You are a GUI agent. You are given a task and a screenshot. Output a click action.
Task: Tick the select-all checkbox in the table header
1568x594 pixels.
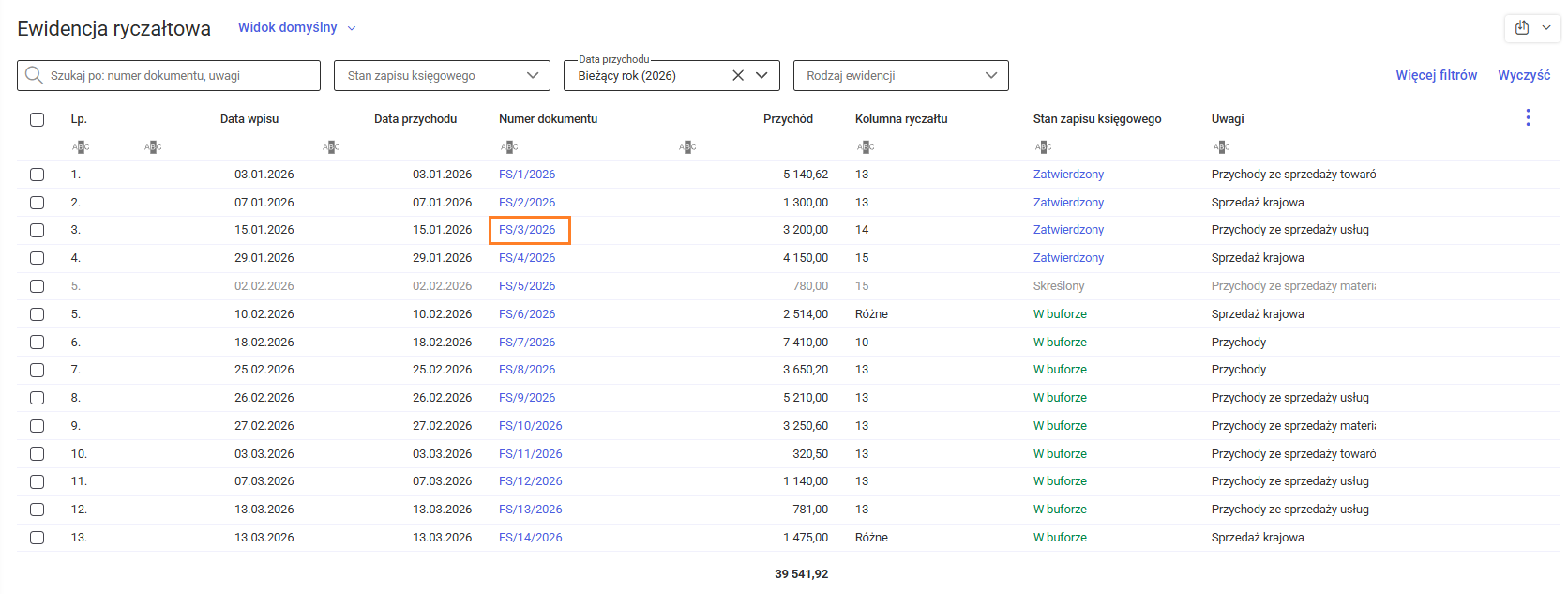(37, 119)
